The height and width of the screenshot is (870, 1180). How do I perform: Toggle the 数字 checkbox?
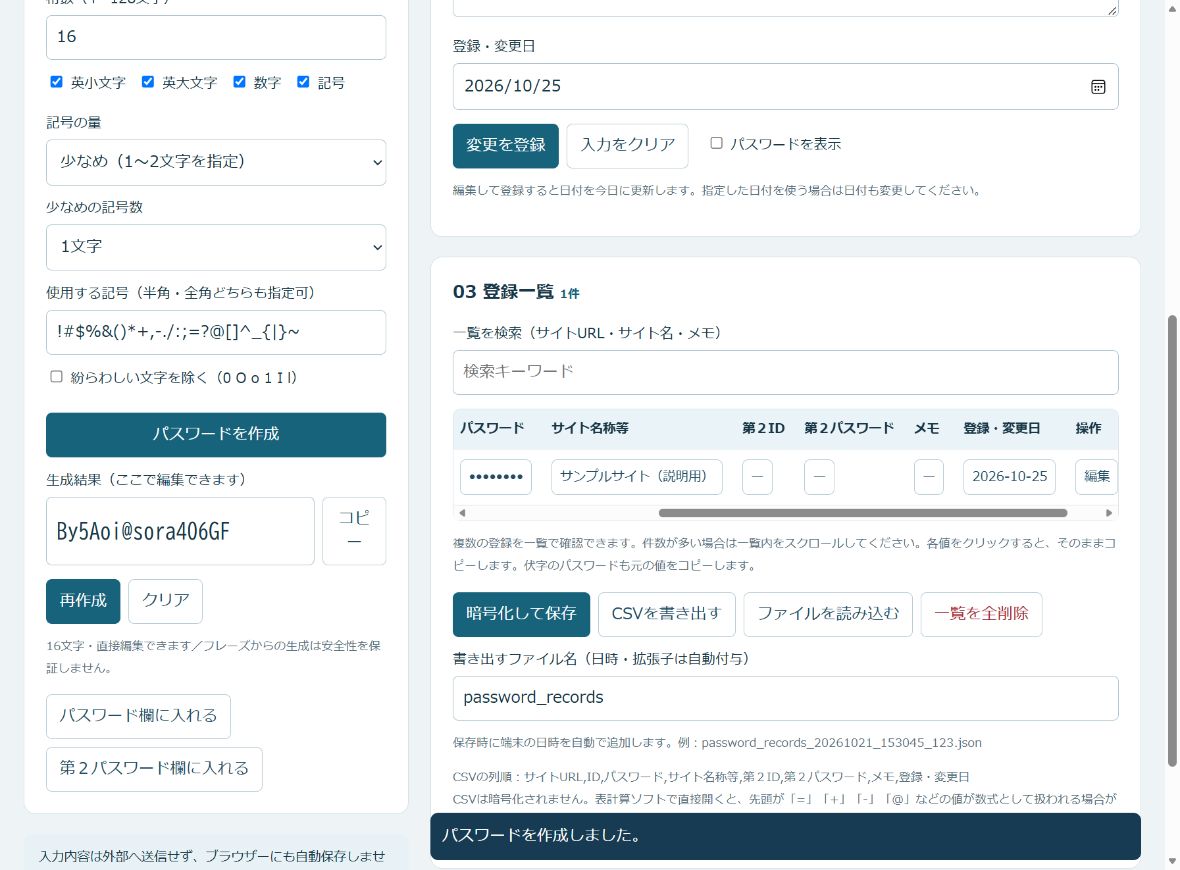(x=239, y=82)
